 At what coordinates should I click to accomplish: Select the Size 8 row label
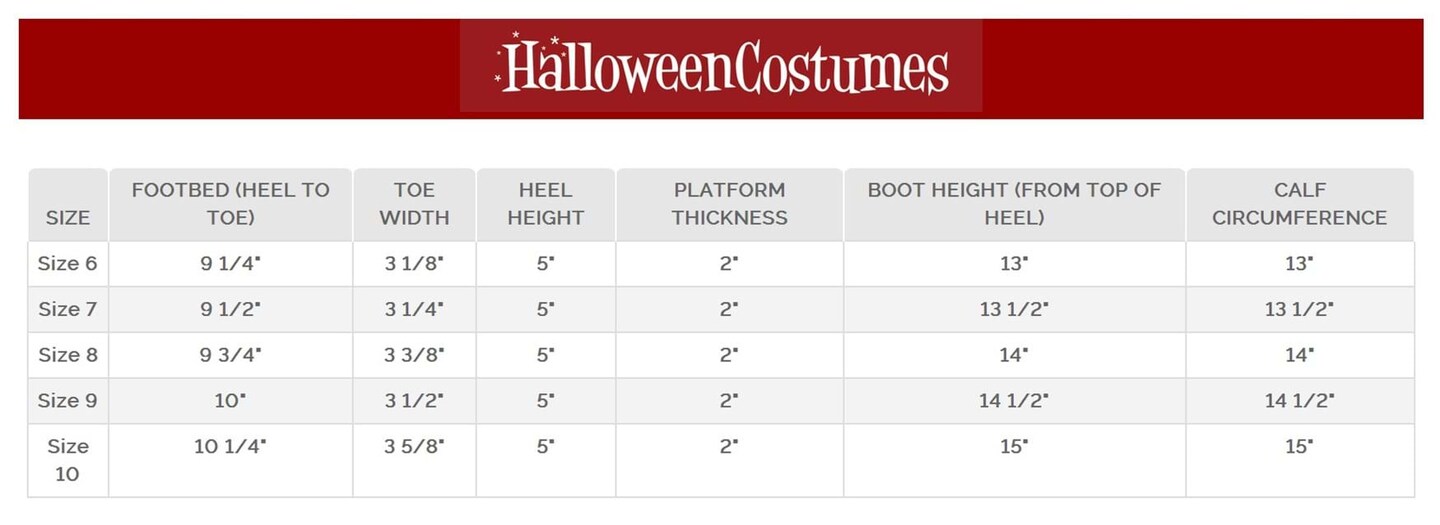click(68, 355)
